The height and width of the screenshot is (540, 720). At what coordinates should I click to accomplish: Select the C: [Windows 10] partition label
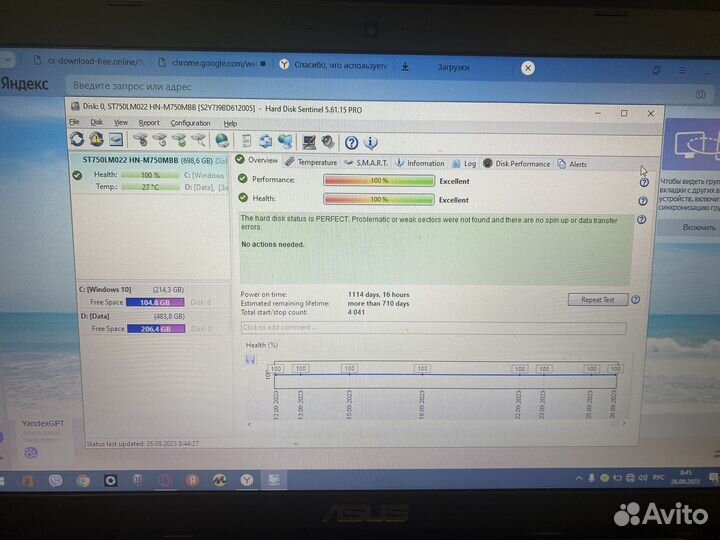105,289
